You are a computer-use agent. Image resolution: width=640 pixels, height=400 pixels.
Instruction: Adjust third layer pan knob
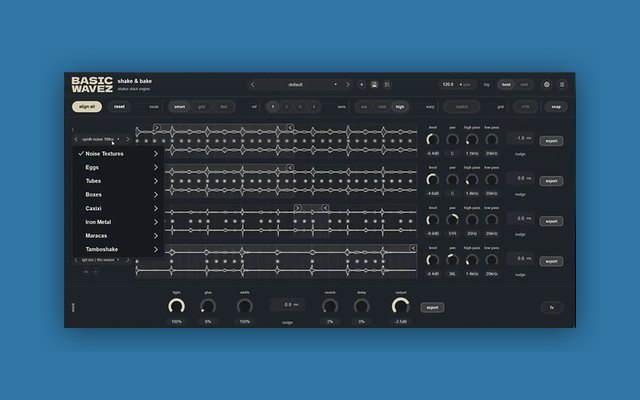tap(452, 220)
